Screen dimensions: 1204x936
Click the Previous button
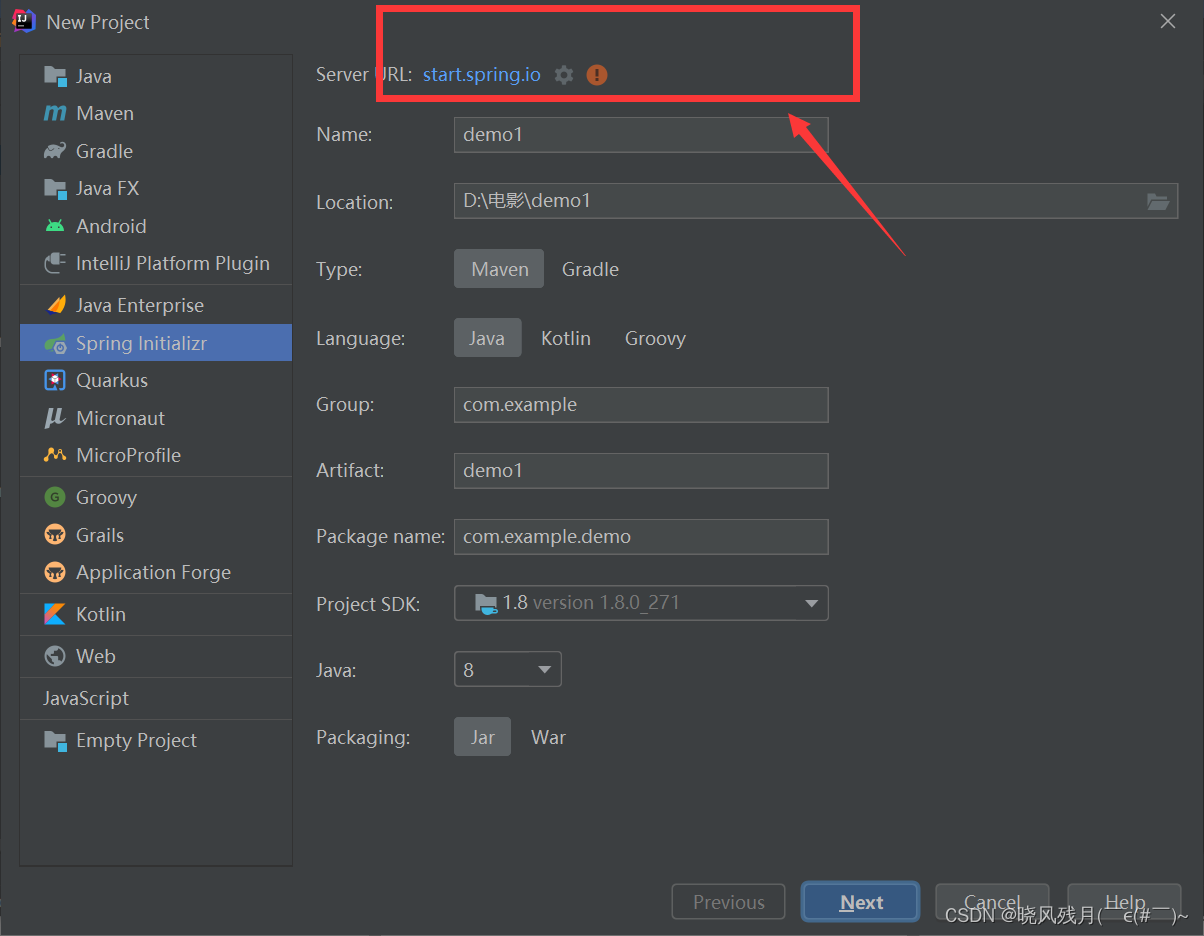pyautogui.click(x=729, y=902)
